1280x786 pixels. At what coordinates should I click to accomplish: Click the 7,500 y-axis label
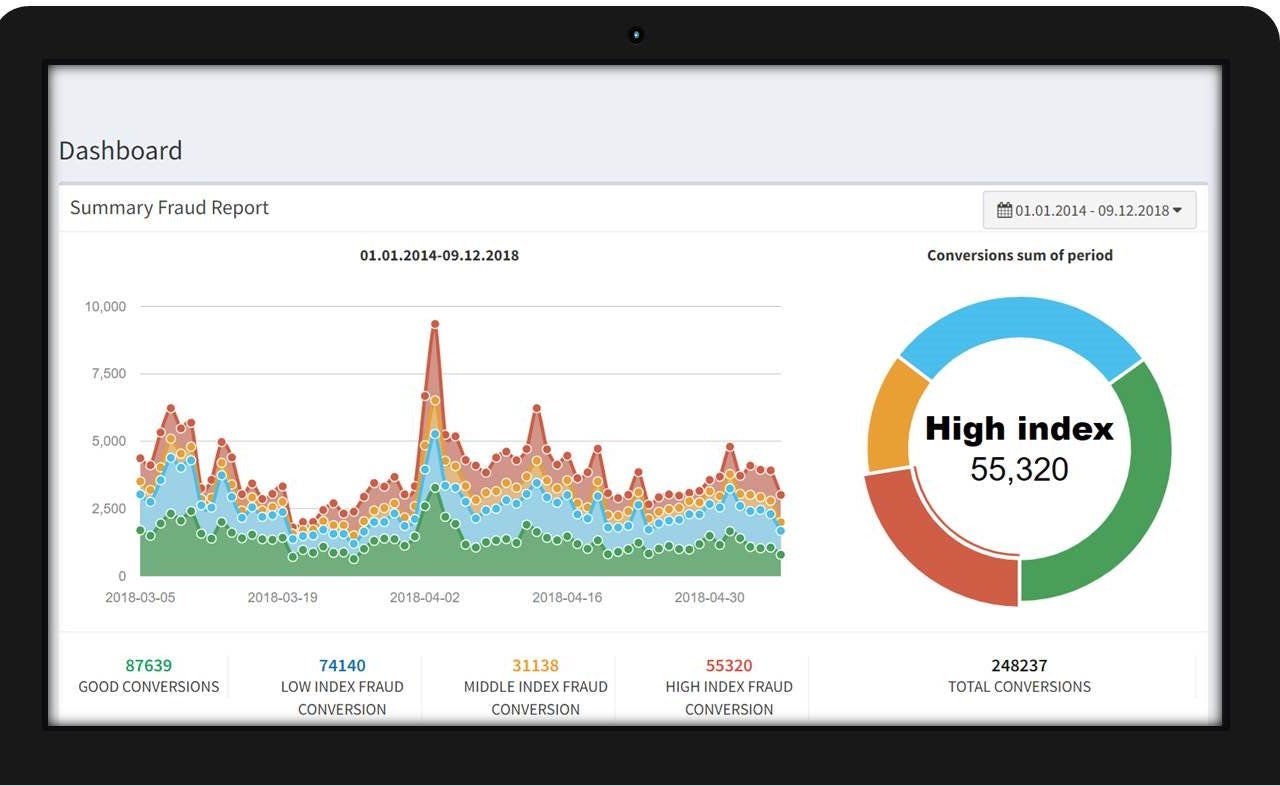click(x=108, y=374)
